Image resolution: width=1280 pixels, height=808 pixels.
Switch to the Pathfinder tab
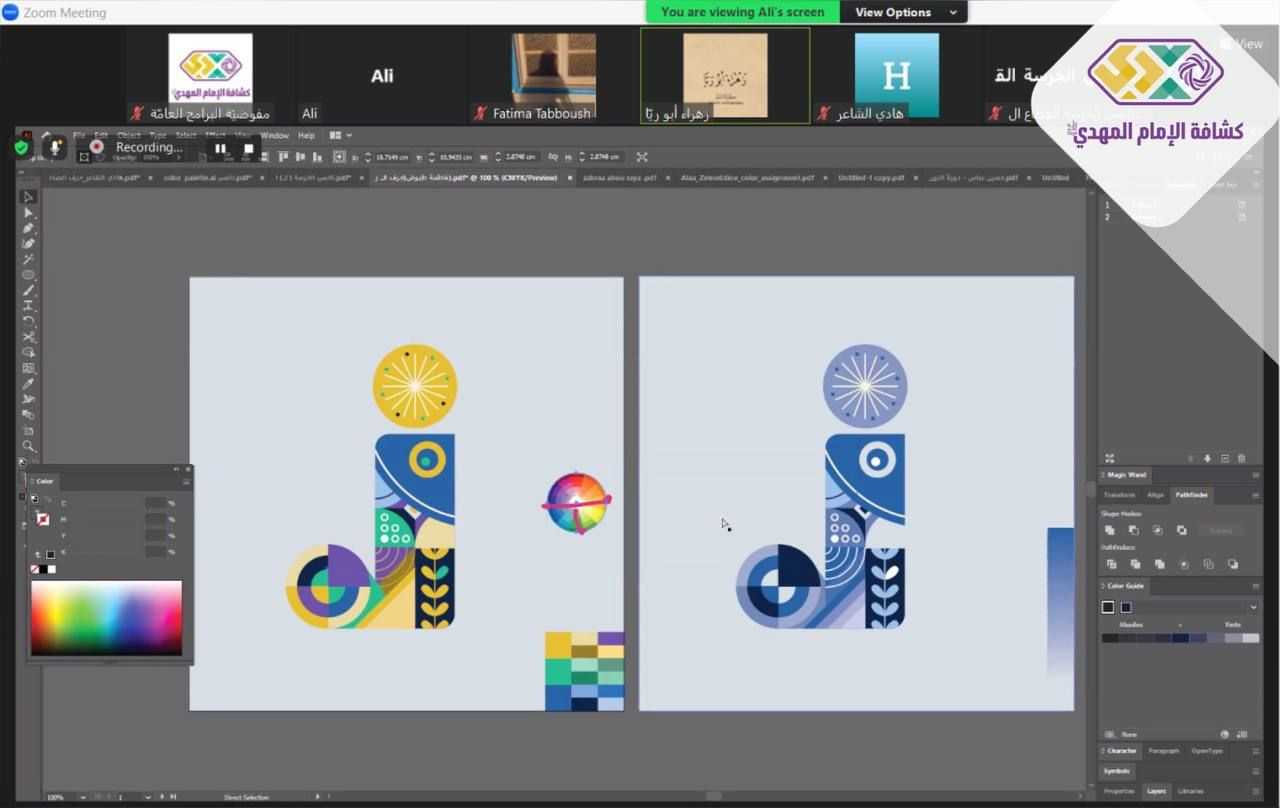[x=1191, y=495]
